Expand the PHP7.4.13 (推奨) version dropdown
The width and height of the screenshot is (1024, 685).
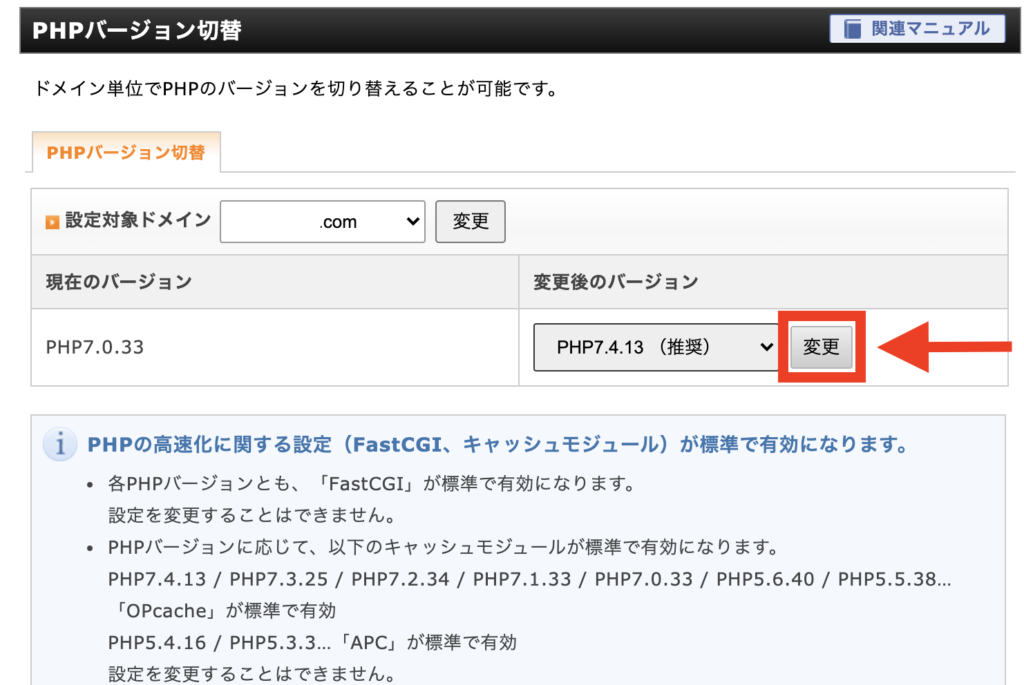655,347
